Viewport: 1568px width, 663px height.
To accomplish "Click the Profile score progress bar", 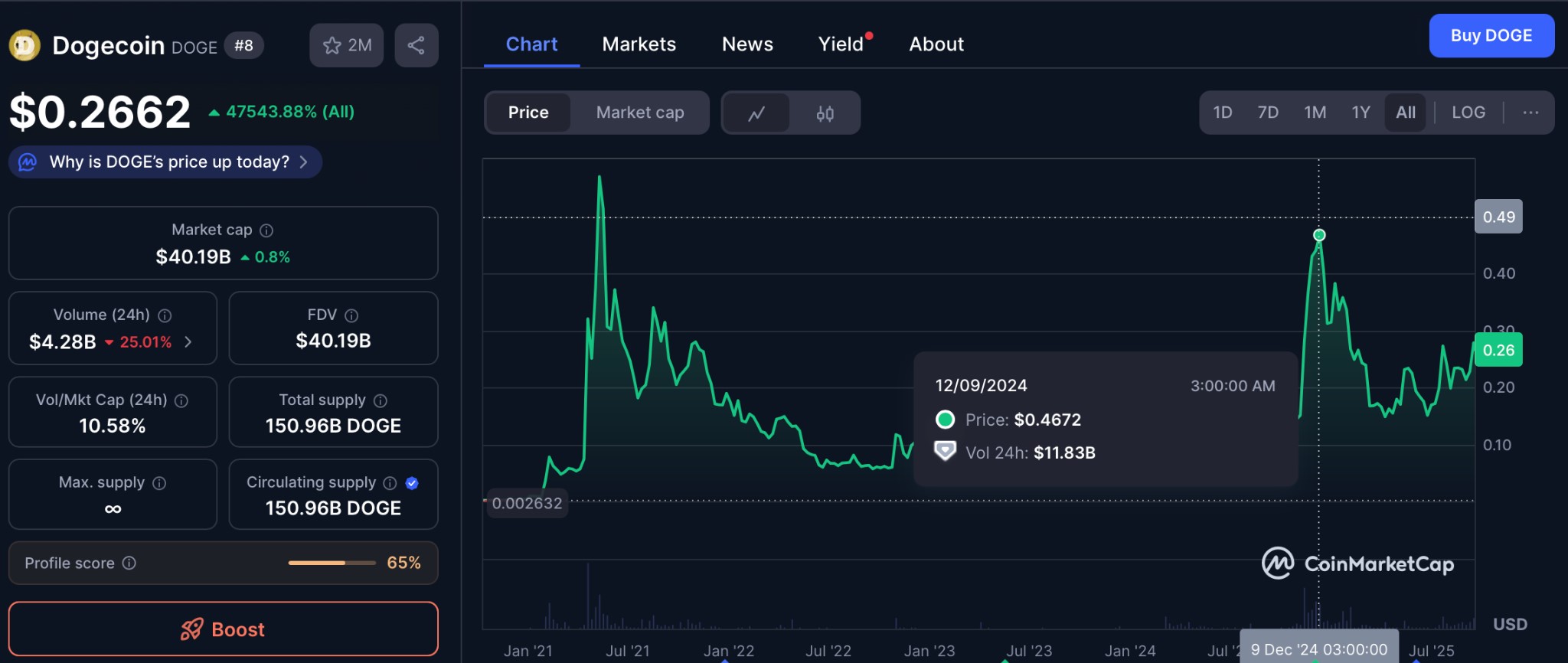I will click(332, 563).
